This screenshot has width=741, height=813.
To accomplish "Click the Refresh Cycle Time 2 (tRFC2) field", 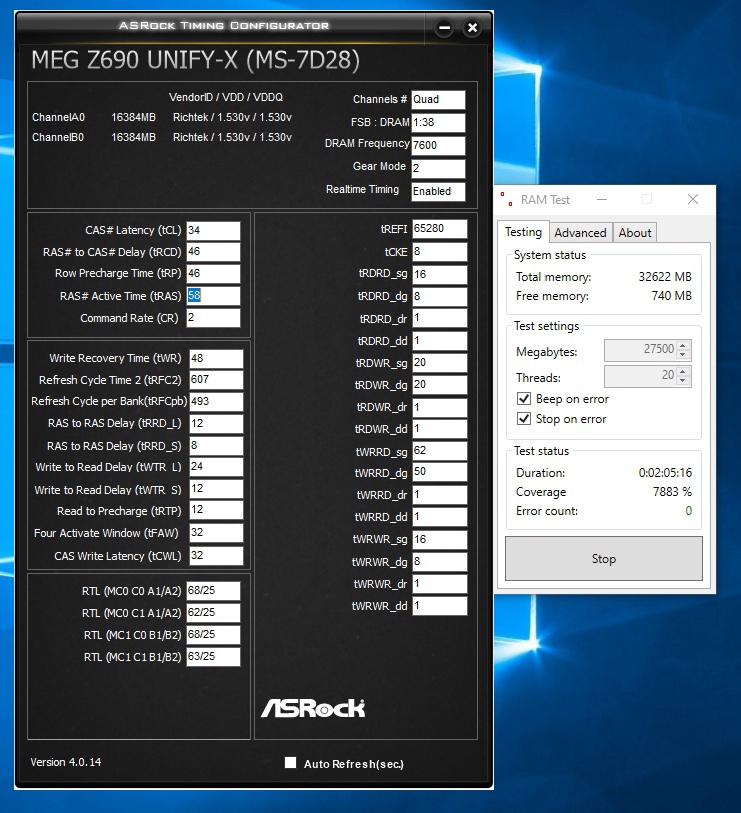I will point(216,380).
